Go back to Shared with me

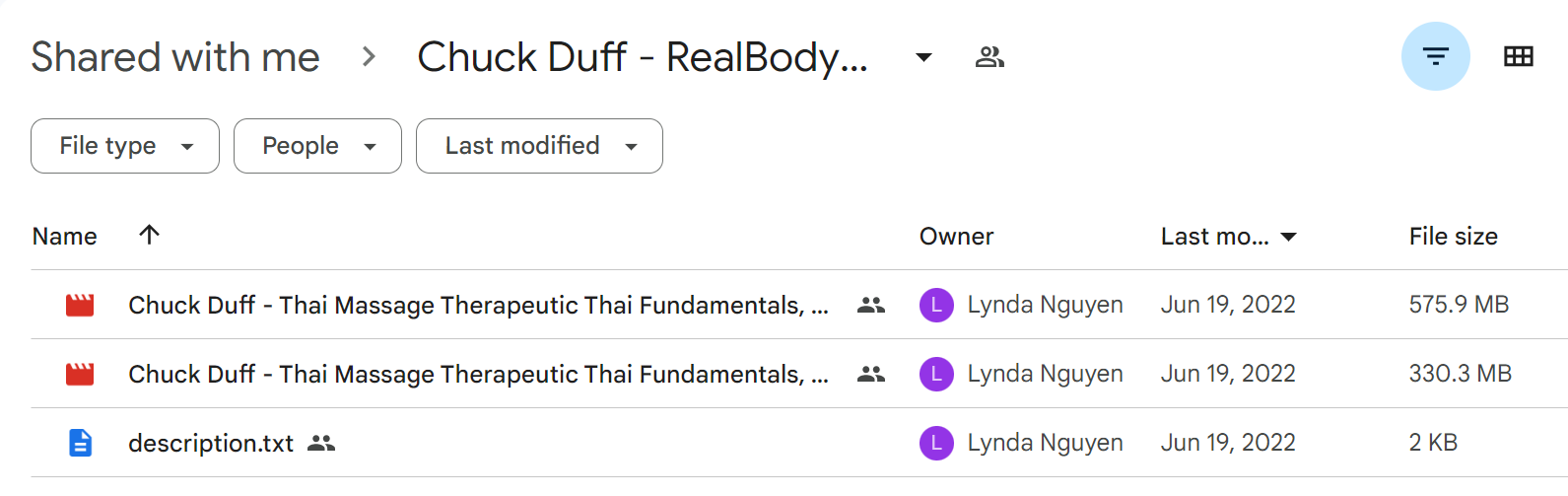(x=175, y=57)
